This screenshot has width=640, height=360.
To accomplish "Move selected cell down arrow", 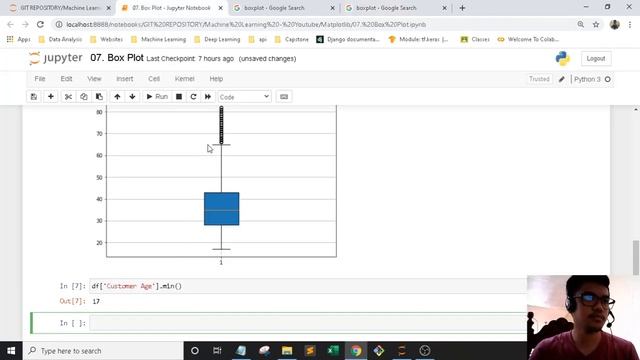I will click(132, 97).
